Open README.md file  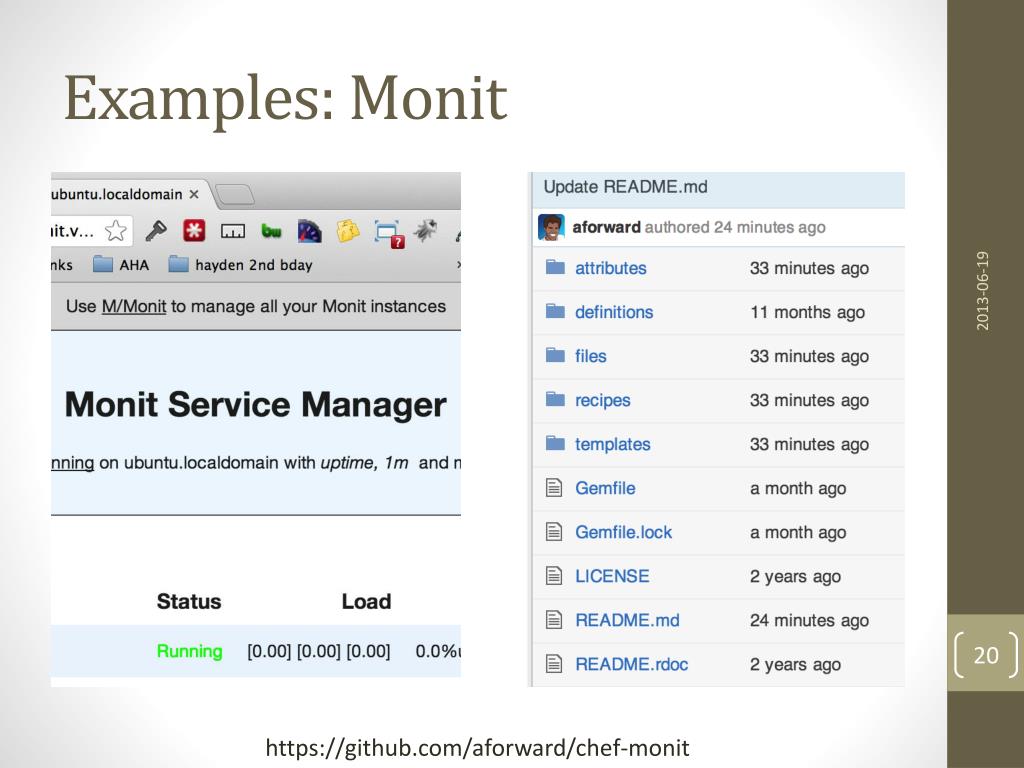pyautogui.click(x=627, y=620)
